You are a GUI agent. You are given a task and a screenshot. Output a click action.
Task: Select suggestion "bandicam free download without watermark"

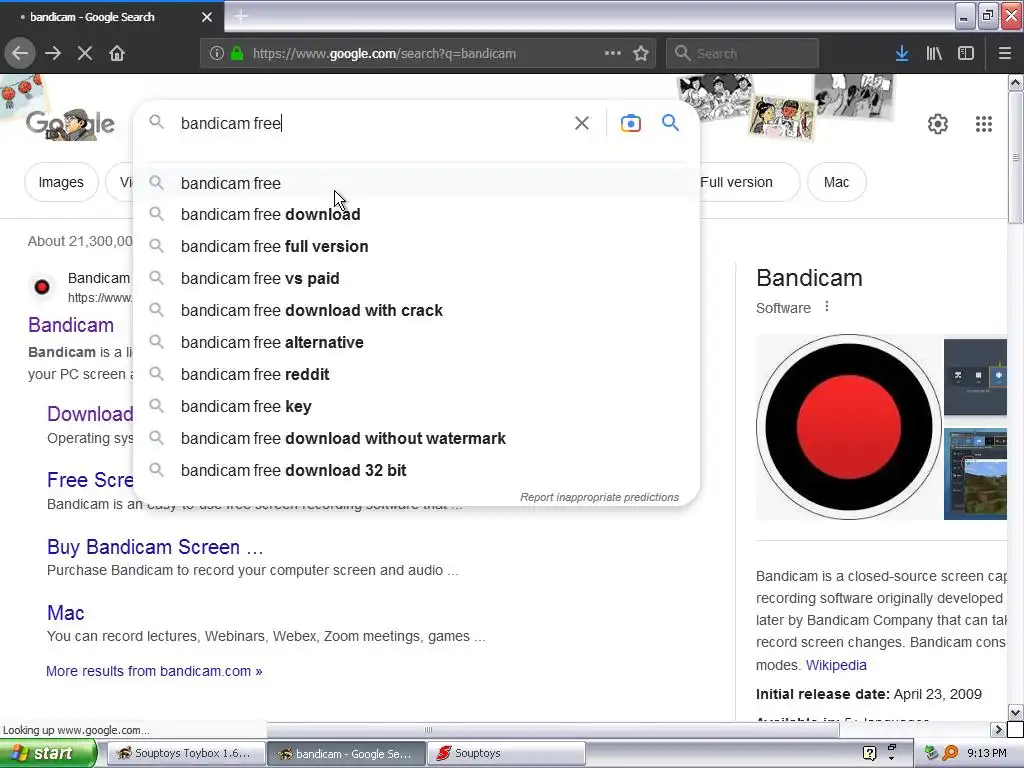coord(416,438)
